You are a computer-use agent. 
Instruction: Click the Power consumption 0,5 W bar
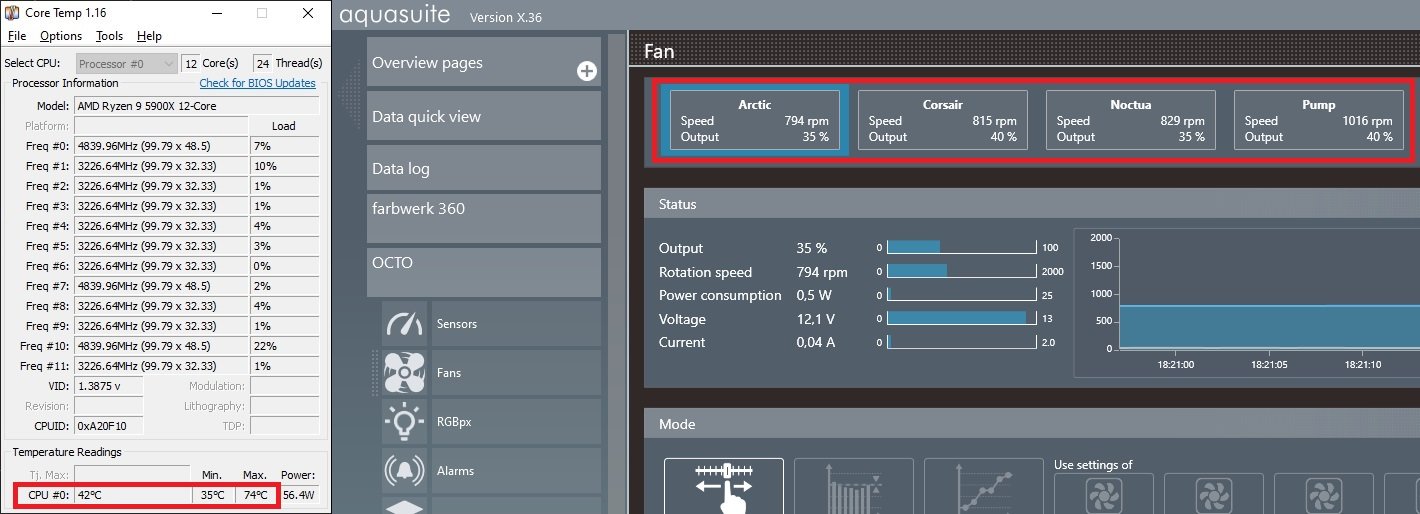pos(961,295)
